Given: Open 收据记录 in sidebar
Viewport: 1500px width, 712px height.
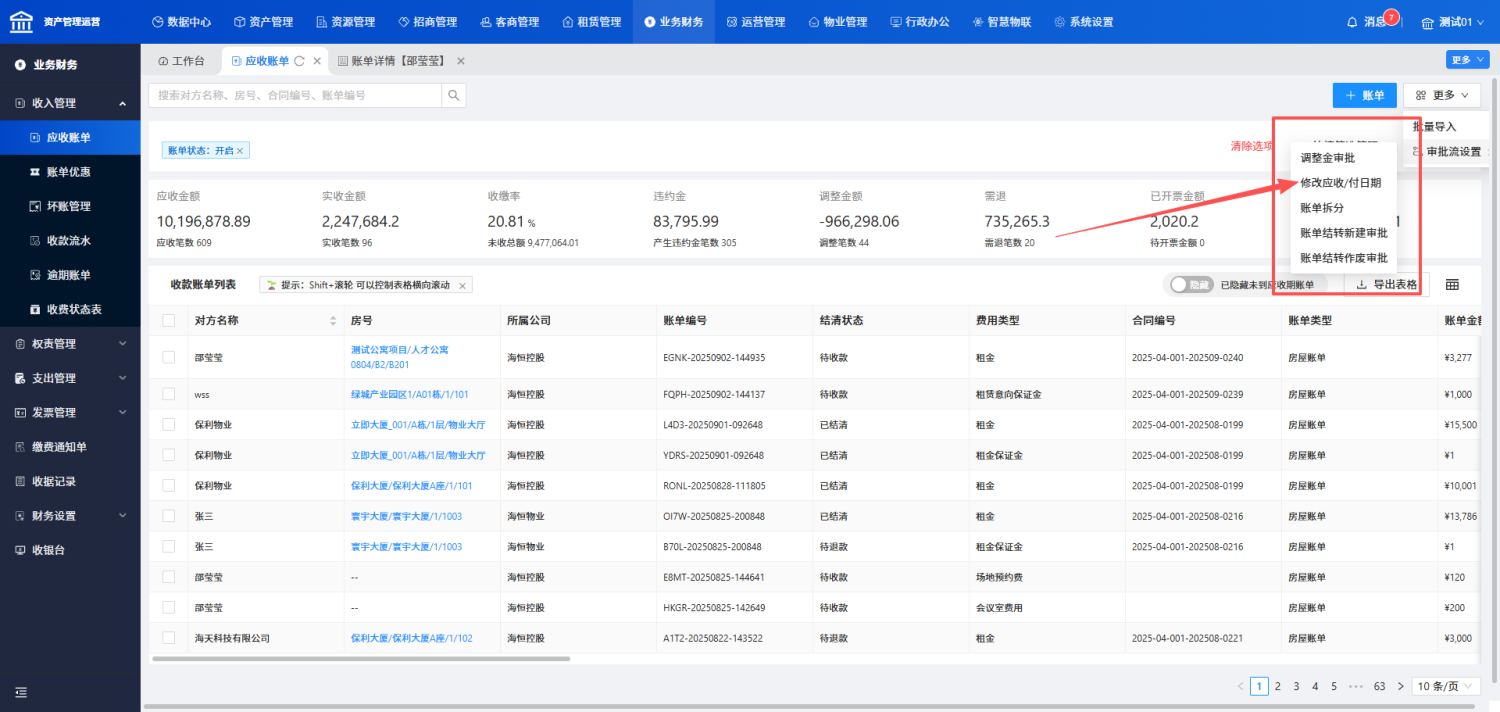Looking at the screenshot, I should 53,481.
